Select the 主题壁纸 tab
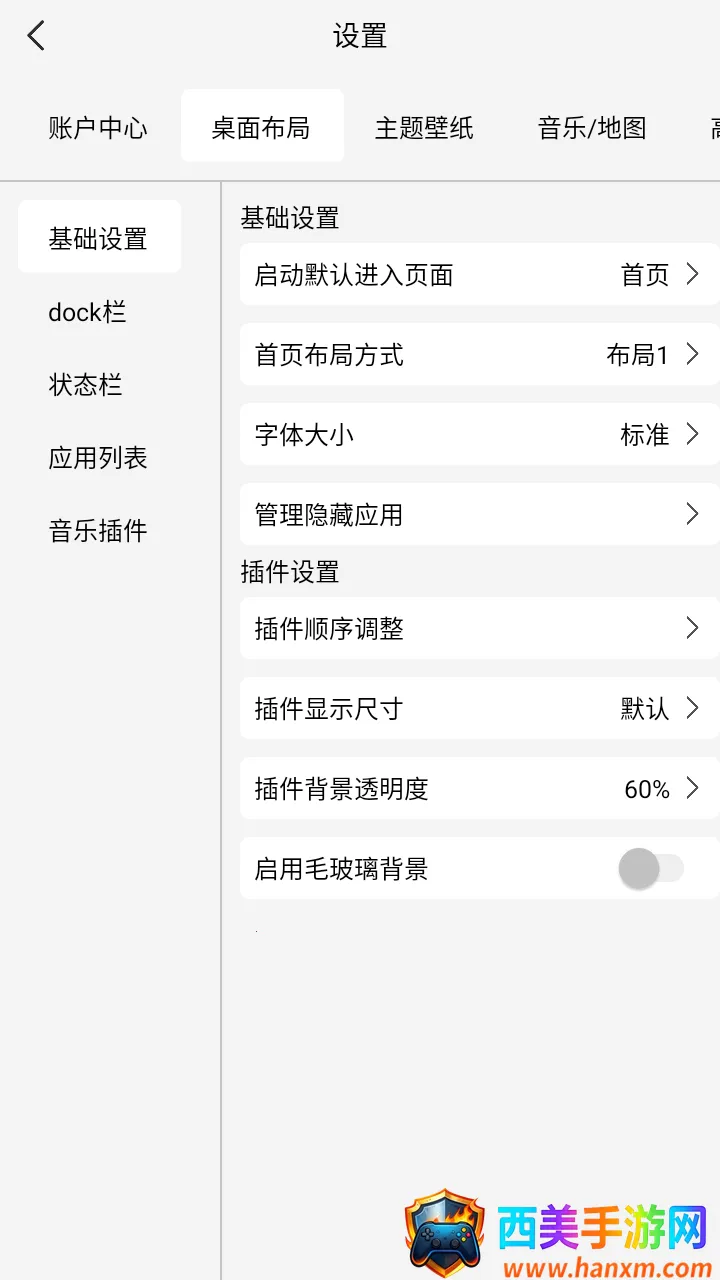720x1280 pixels. click(424, 128)
